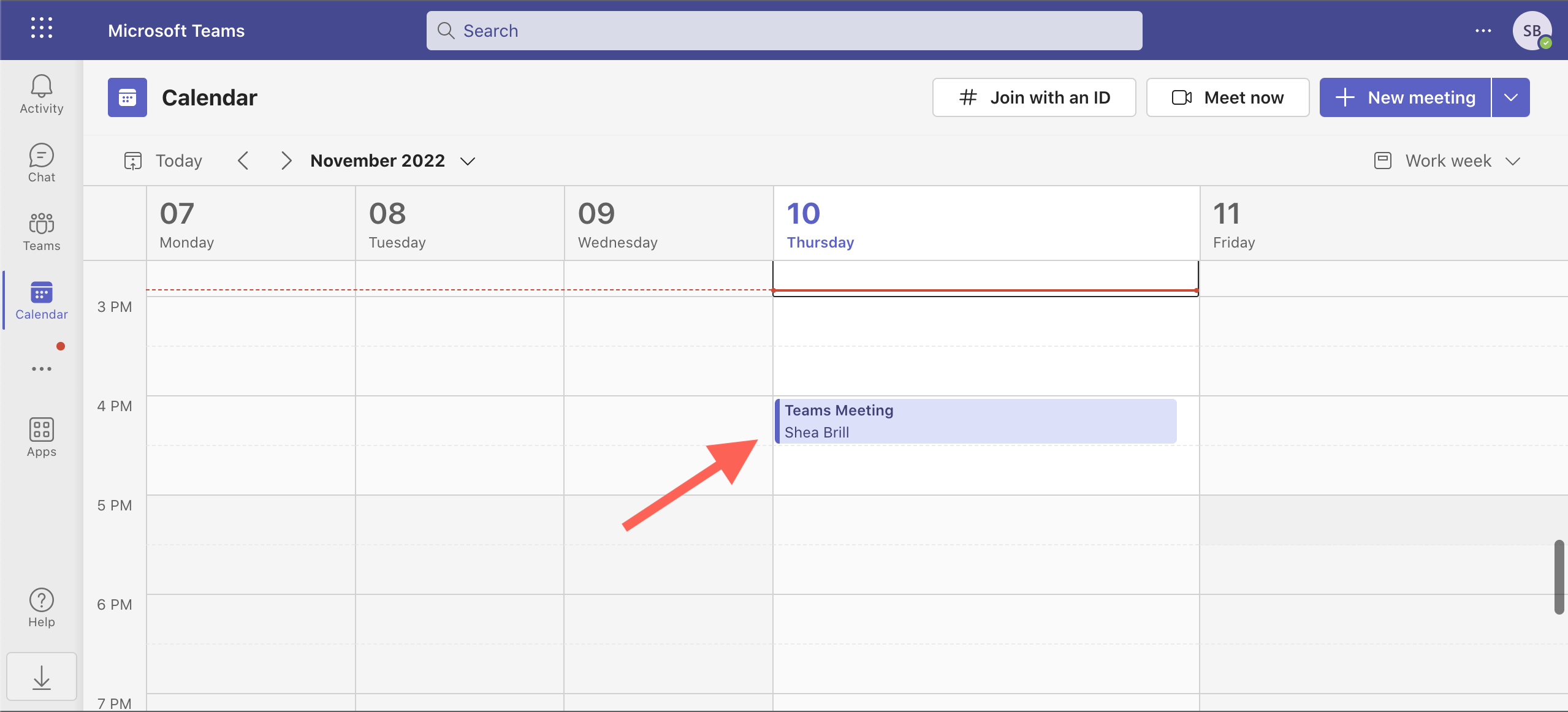
Task: Open the Chat sidebar icon
Action: pyautogui.click(x=42, y=163)
